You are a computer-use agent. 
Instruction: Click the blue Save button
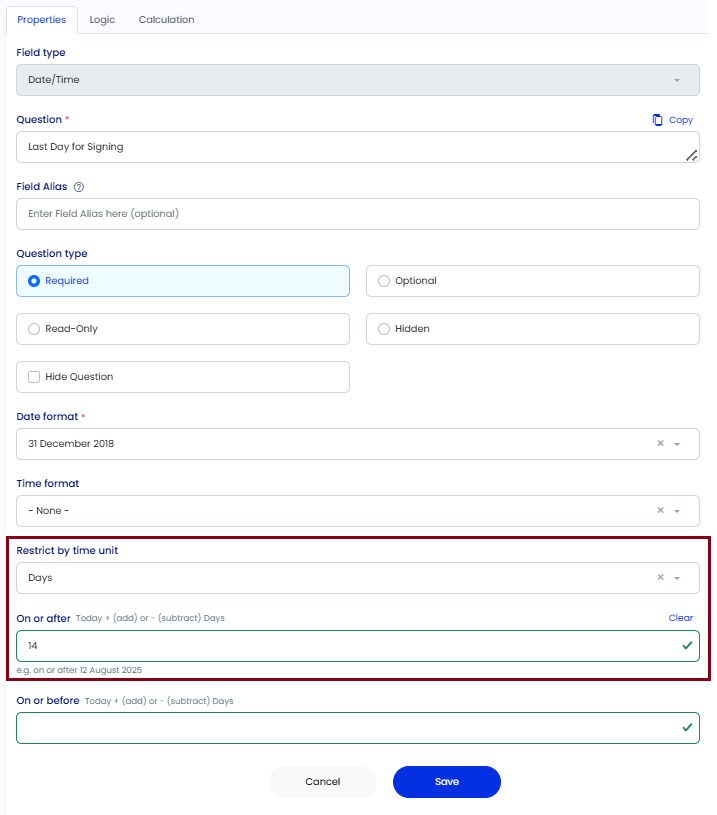tap(447, 782)
